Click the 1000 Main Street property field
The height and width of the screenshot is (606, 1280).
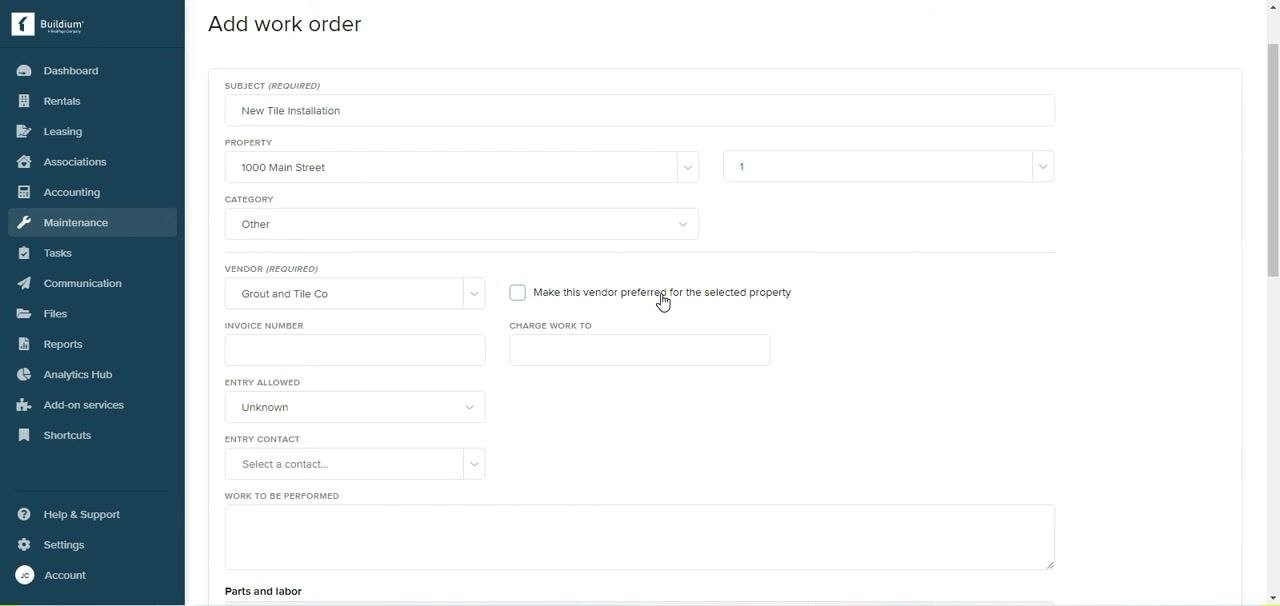coord(451,167)
